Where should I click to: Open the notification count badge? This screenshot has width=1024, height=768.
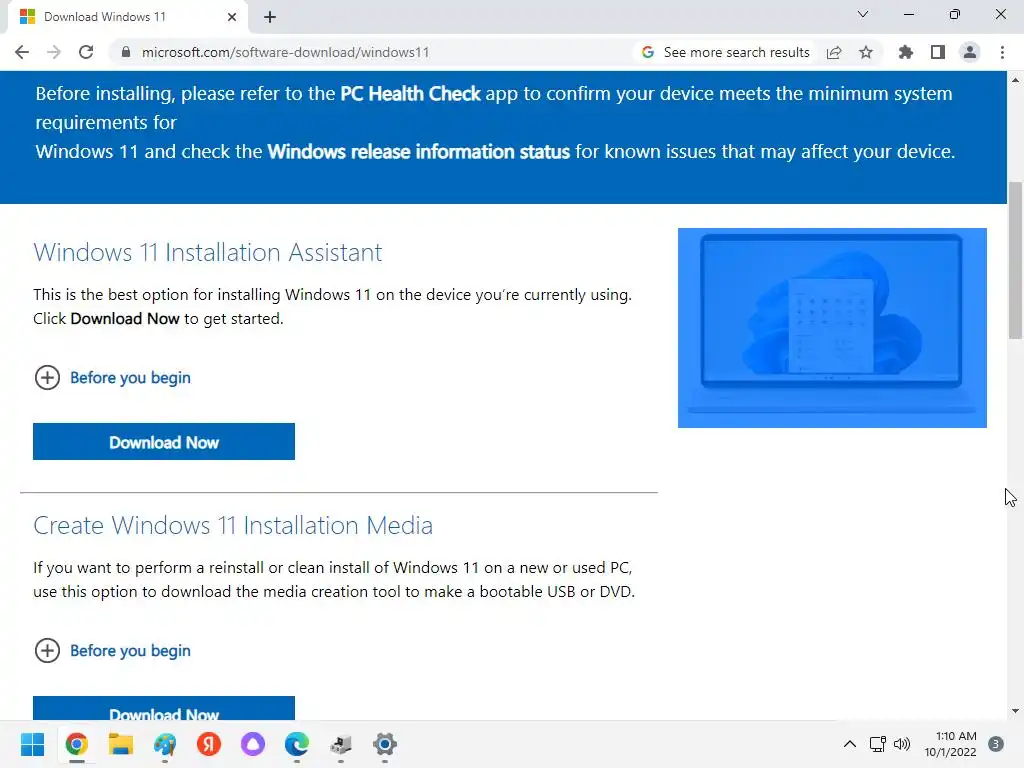[x=996, y=744]
